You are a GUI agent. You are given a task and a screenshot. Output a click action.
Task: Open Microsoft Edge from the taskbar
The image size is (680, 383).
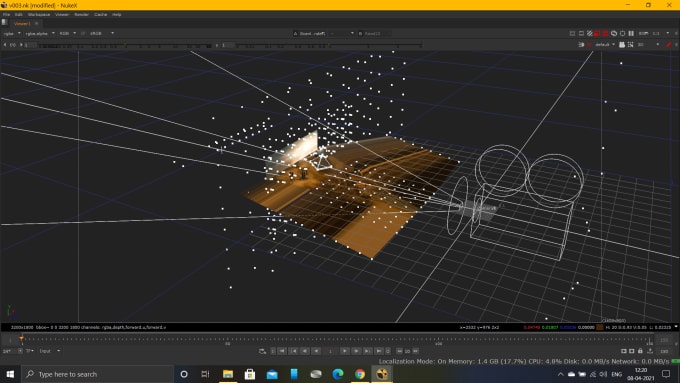tap(338, 374)
